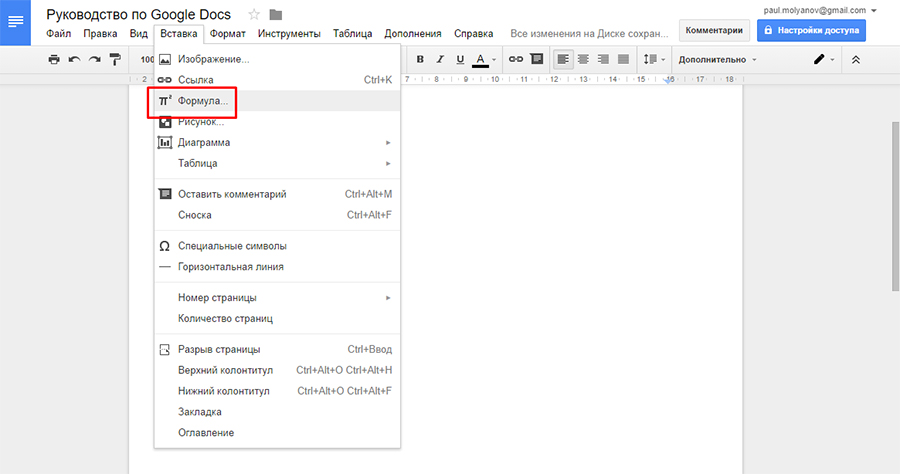
Task: Open the Справка menu
Action: coord(474,34)
